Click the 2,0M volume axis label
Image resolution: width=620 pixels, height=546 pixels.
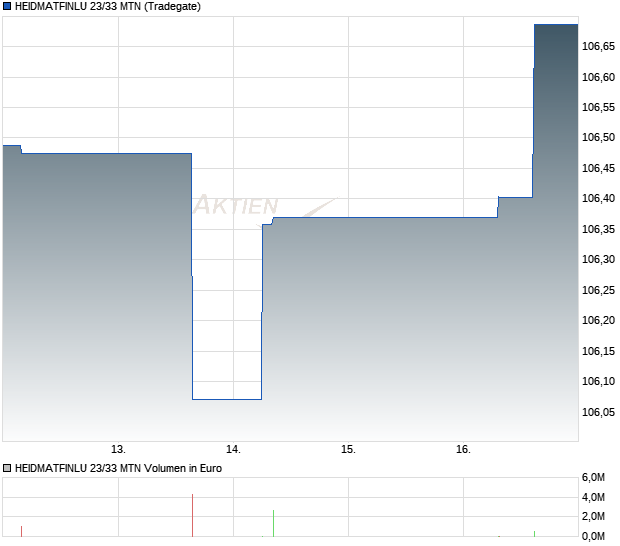tap(593, 516)
